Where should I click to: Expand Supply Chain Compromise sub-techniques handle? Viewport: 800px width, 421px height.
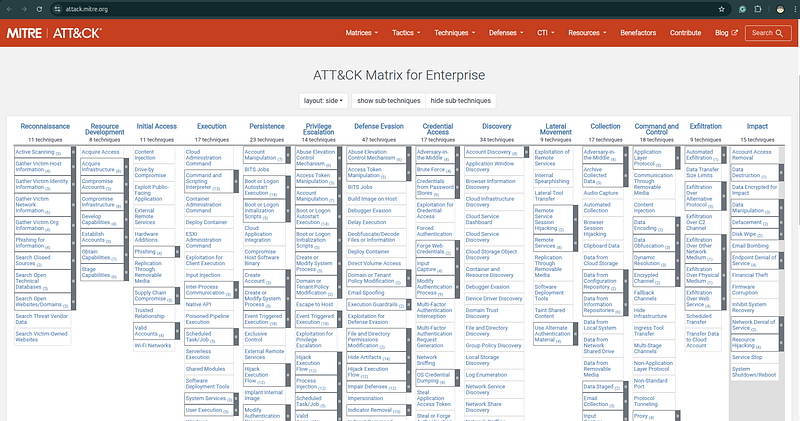coord(177,295)
